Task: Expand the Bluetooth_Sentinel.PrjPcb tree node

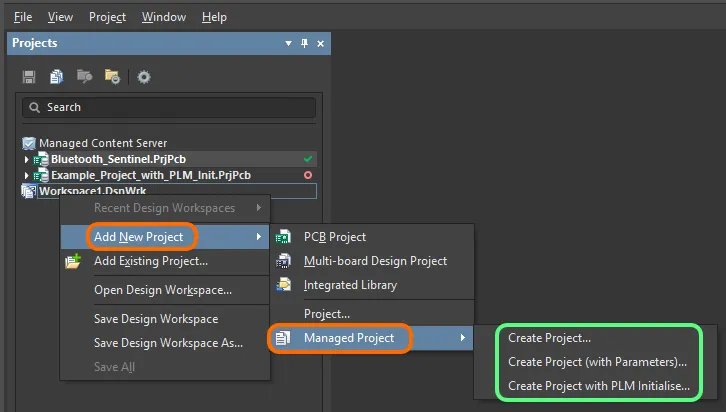Action: [x=26, y=159]
